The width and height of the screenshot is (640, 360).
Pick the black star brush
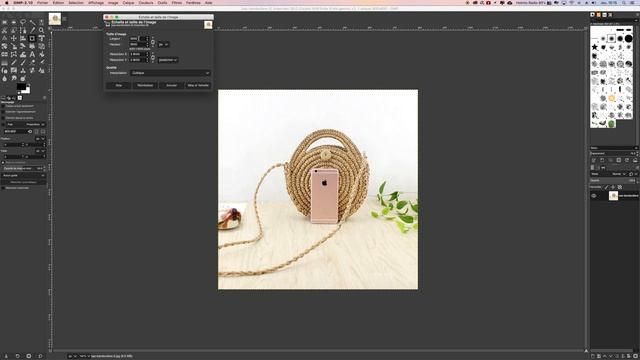point(595,47)
